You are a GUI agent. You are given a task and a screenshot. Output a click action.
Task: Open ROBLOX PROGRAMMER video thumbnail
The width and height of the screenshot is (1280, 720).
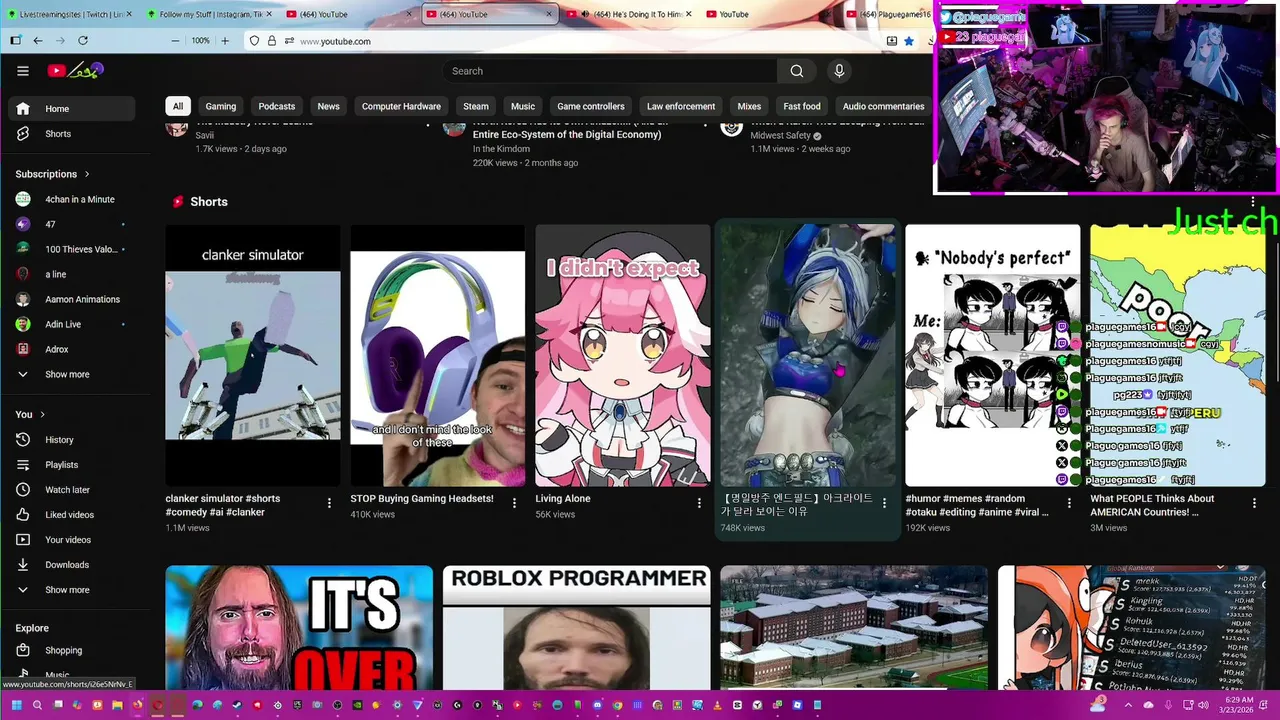pyautogui.click(x=577, y=628)
